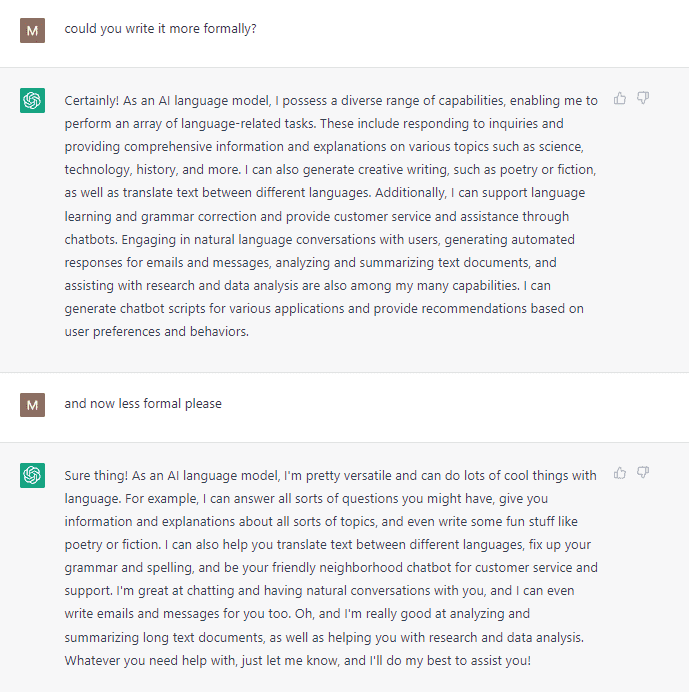Image resolution: width=689 pixels, height=692 pixels.
Task: Click thumbs up on the formal "Certainly!" response
Action: pos(620,98)
